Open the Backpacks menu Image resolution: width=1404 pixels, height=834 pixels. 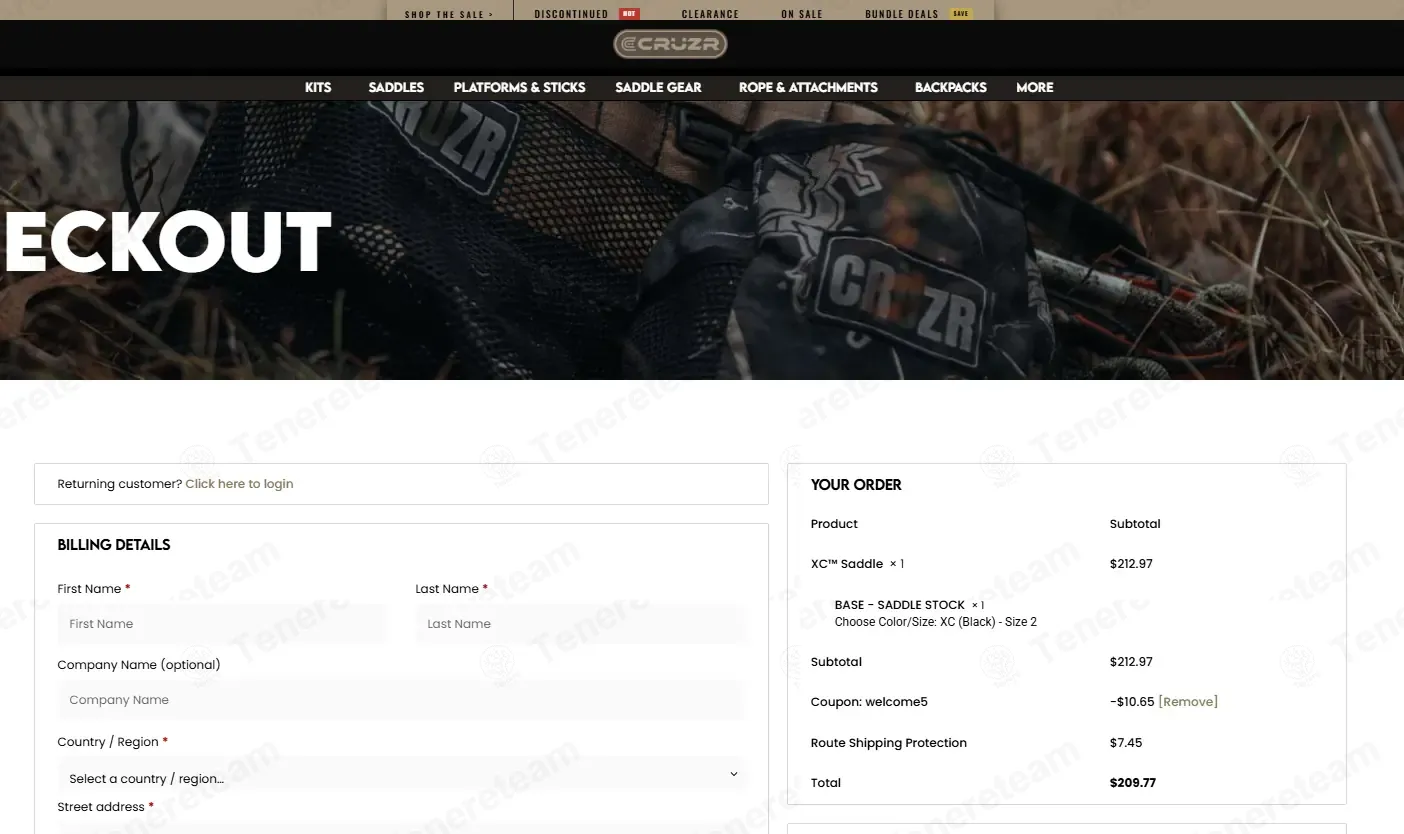[x=950, y=87]
